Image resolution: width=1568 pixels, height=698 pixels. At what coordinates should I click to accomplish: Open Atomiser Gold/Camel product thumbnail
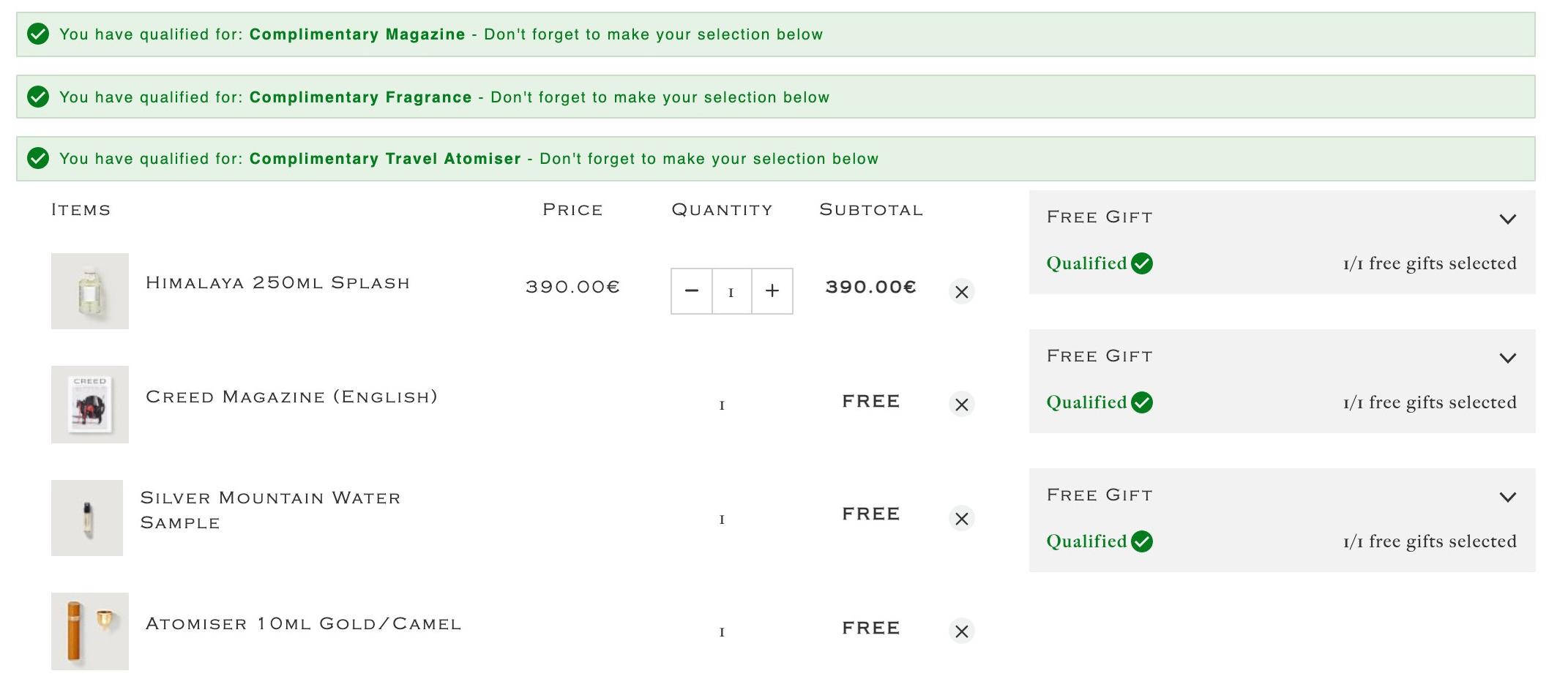90,631
